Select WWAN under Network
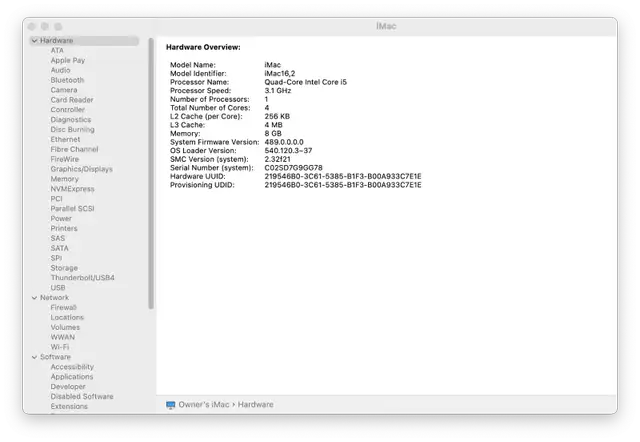The height and width of the screenshot is (442, 640). [62, 338]
